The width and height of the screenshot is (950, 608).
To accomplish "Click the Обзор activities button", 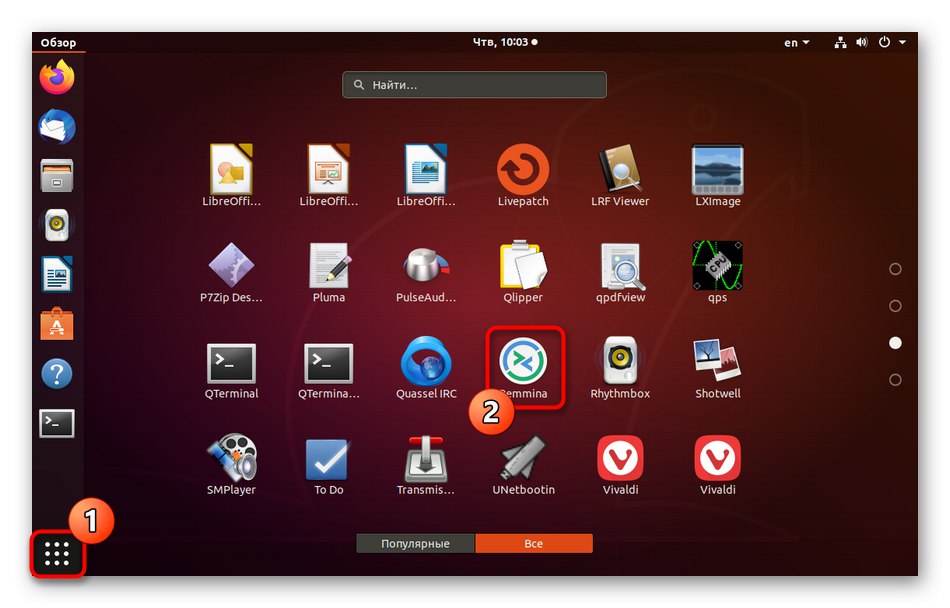I will tap(58, 42).
